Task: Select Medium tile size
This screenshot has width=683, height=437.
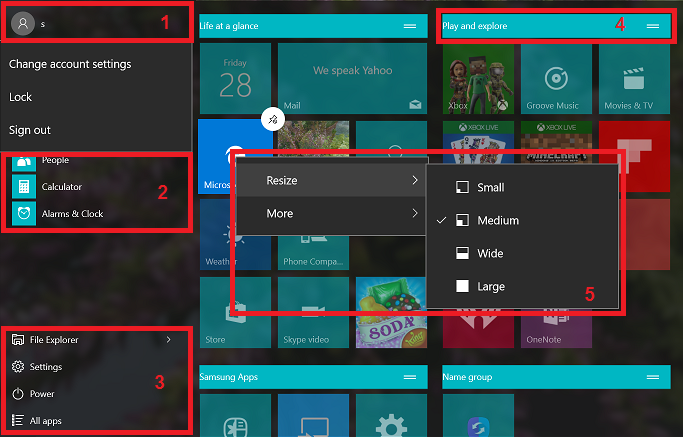Action: tap(522, 220)
